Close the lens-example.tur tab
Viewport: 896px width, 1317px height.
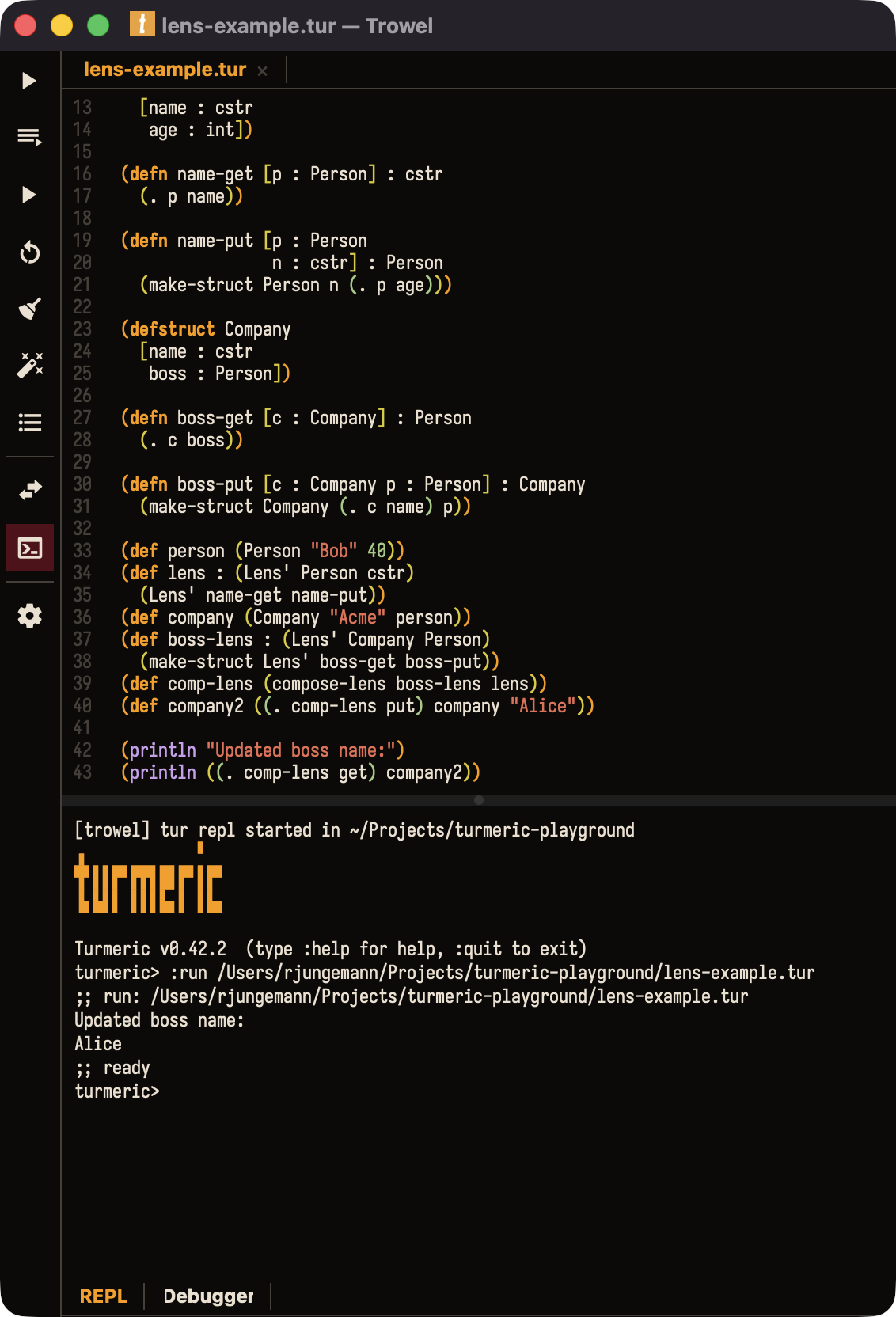[263, 71]
